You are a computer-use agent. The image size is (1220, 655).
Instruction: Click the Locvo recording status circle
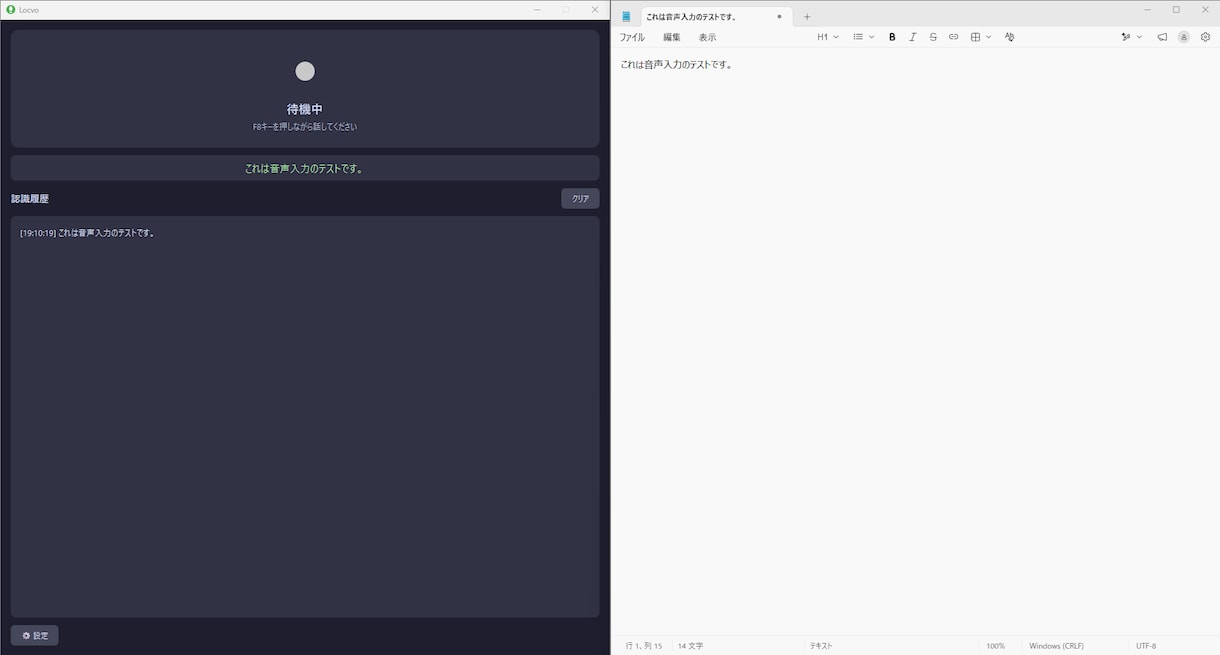tap(305, 71)
